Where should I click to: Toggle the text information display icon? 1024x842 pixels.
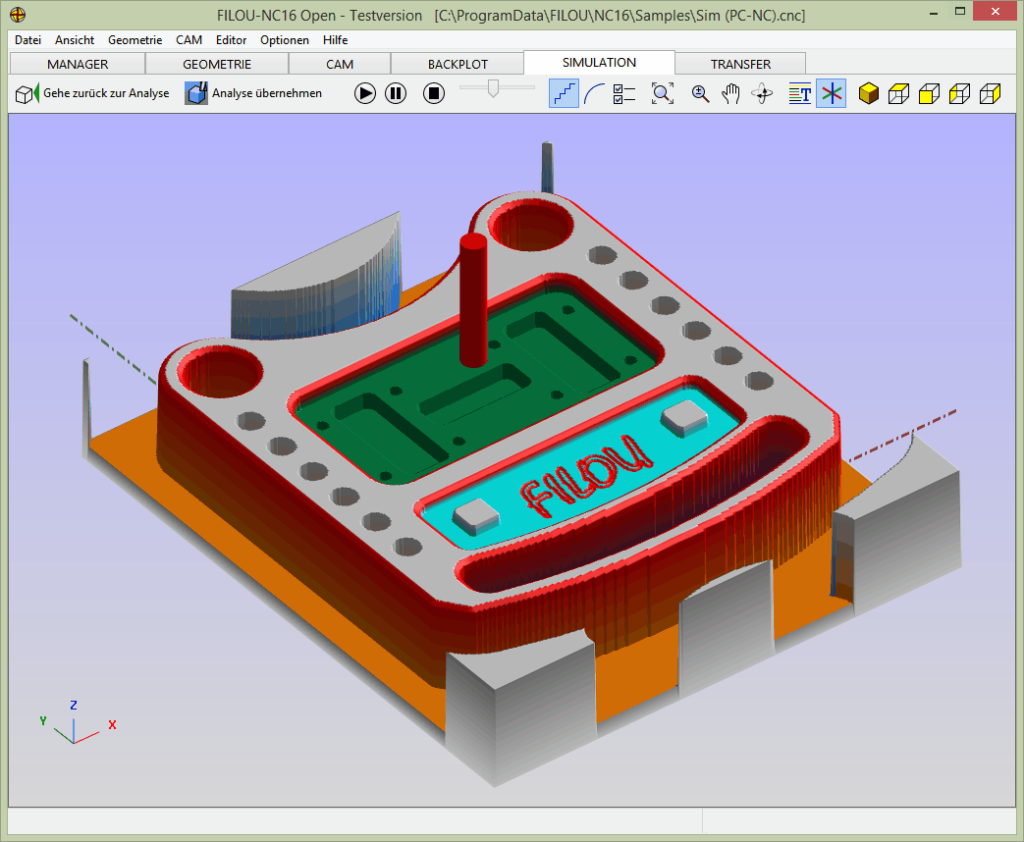(x=799, y=93)
